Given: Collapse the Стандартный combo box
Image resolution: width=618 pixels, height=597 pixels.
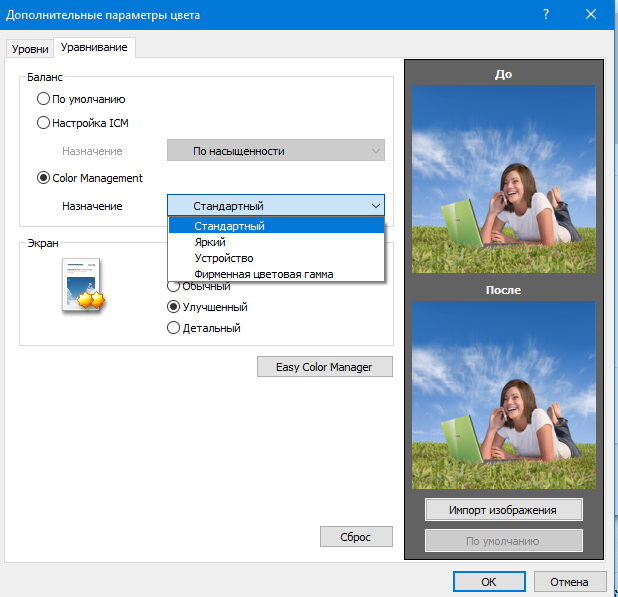Looking at the screenshot, I should (x=276, y=205).
